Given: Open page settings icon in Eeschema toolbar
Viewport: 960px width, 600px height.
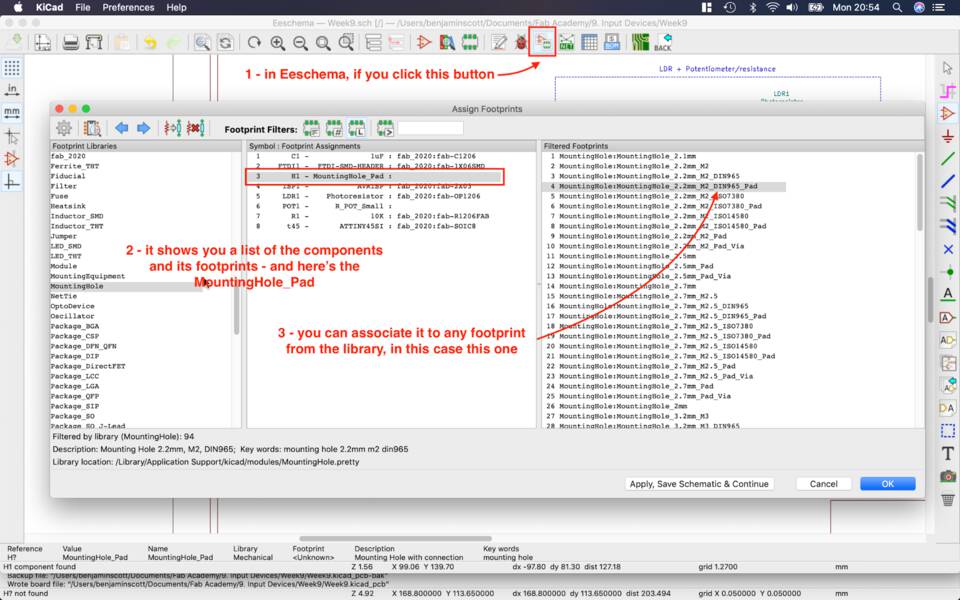Looking at the screenshot, I should (x=42, y=42).
